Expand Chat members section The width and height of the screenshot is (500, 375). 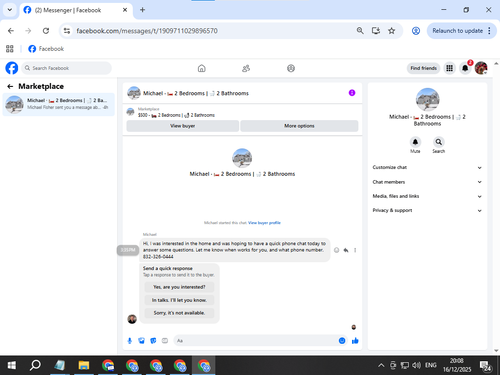tap(427, 182)
